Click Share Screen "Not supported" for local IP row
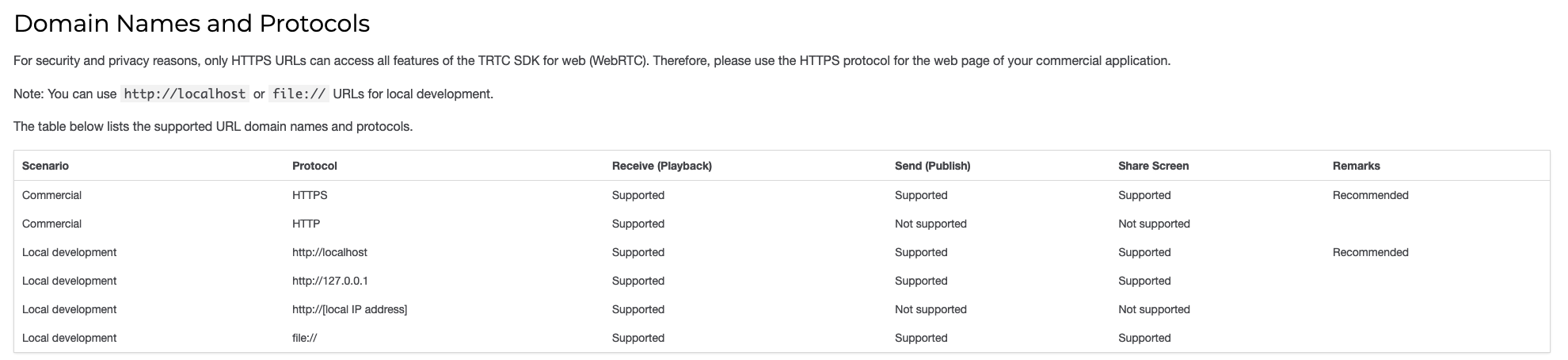The height and width of the screenshot is (360, 1568). (1154, 309)
